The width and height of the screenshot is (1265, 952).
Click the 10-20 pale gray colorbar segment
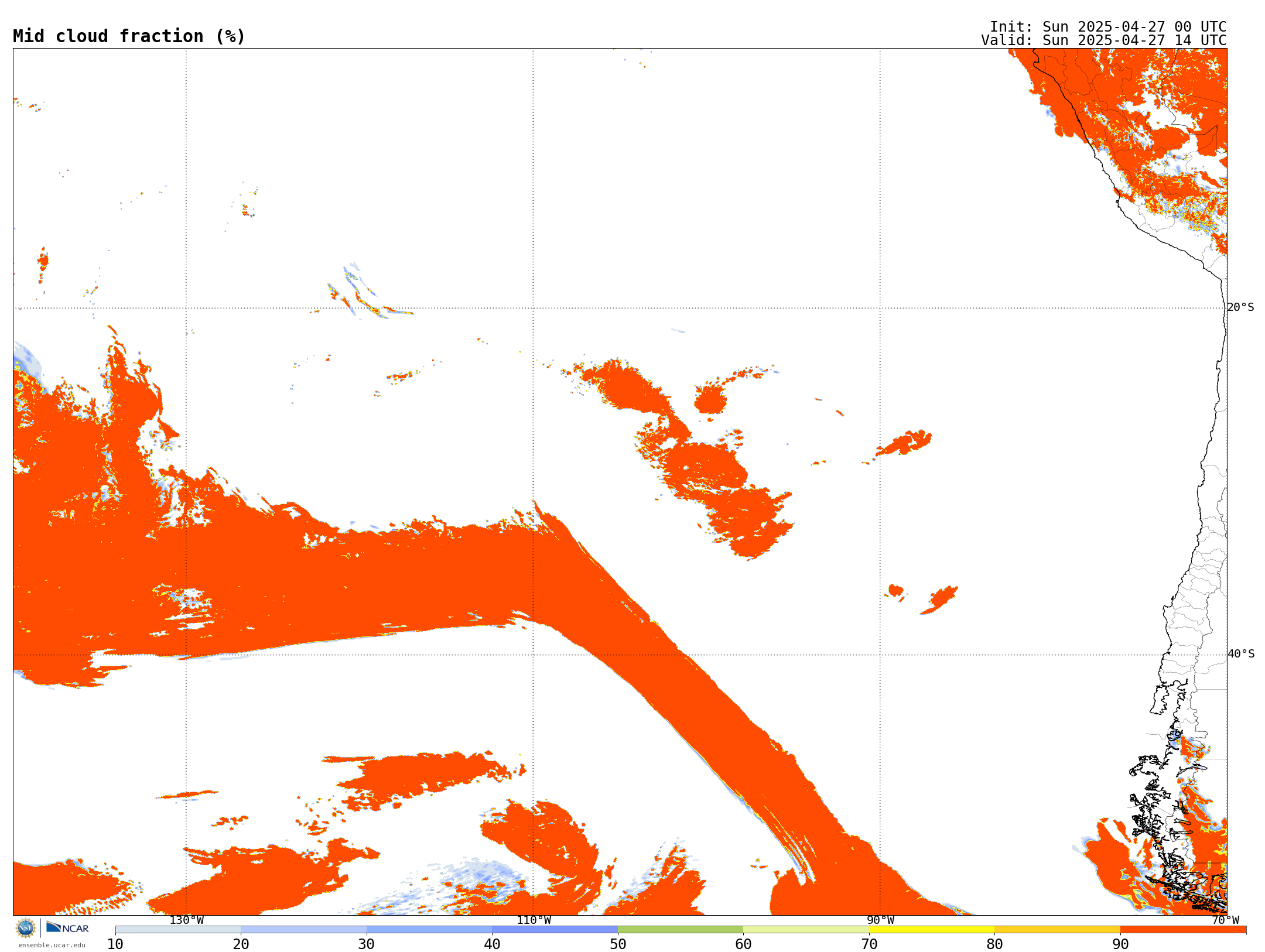[178, 930]
